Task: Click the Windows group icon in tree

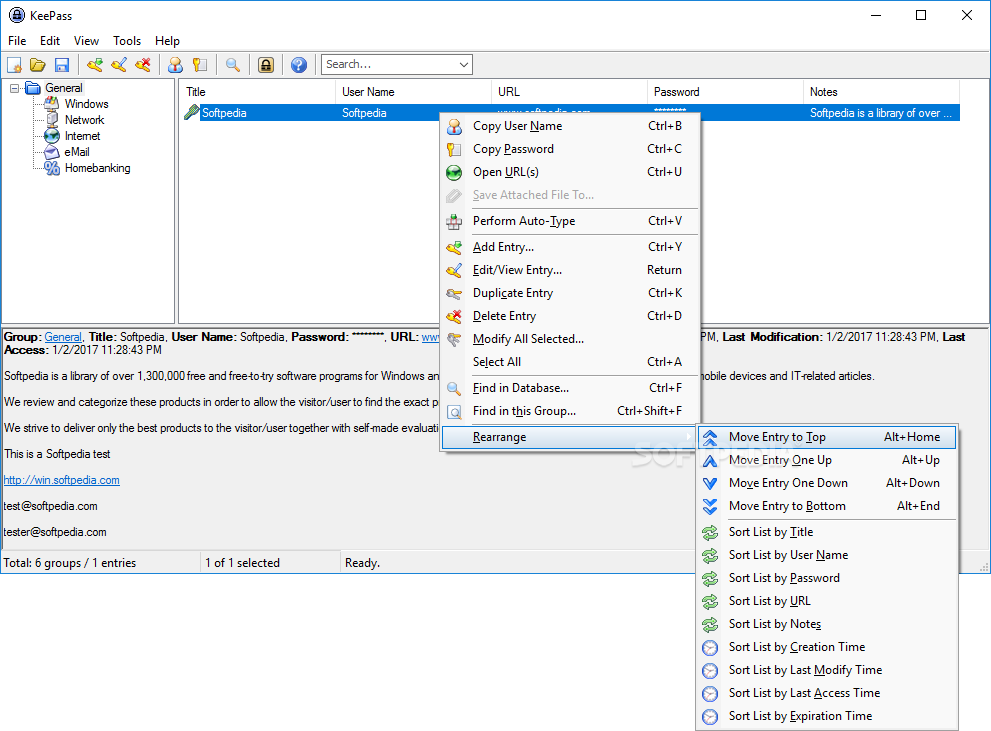Action: (52, 104)
